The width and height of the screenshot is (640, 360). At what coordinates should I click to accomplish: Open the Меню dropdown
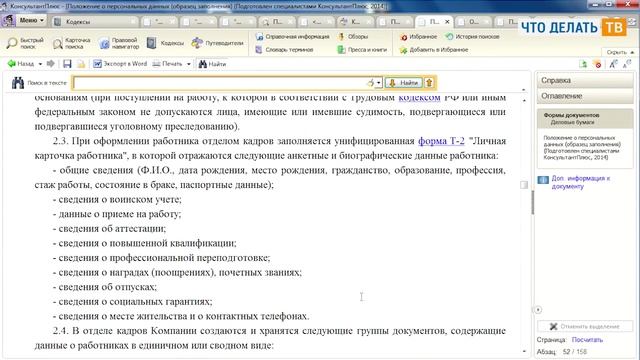tap(31, 20)
